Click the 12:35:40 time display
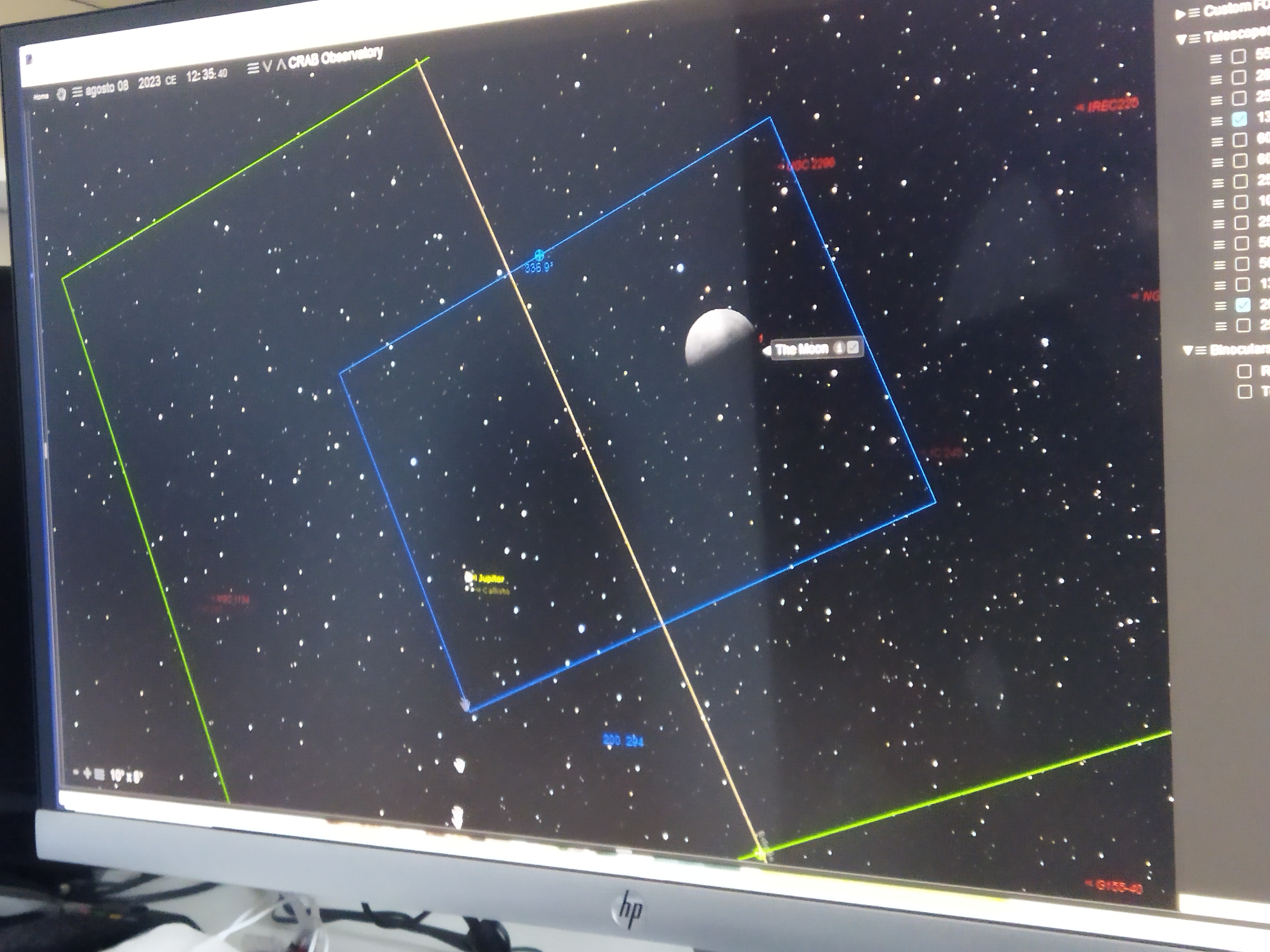This screenshot has height=952, width=1270. (x=207, y=75)
